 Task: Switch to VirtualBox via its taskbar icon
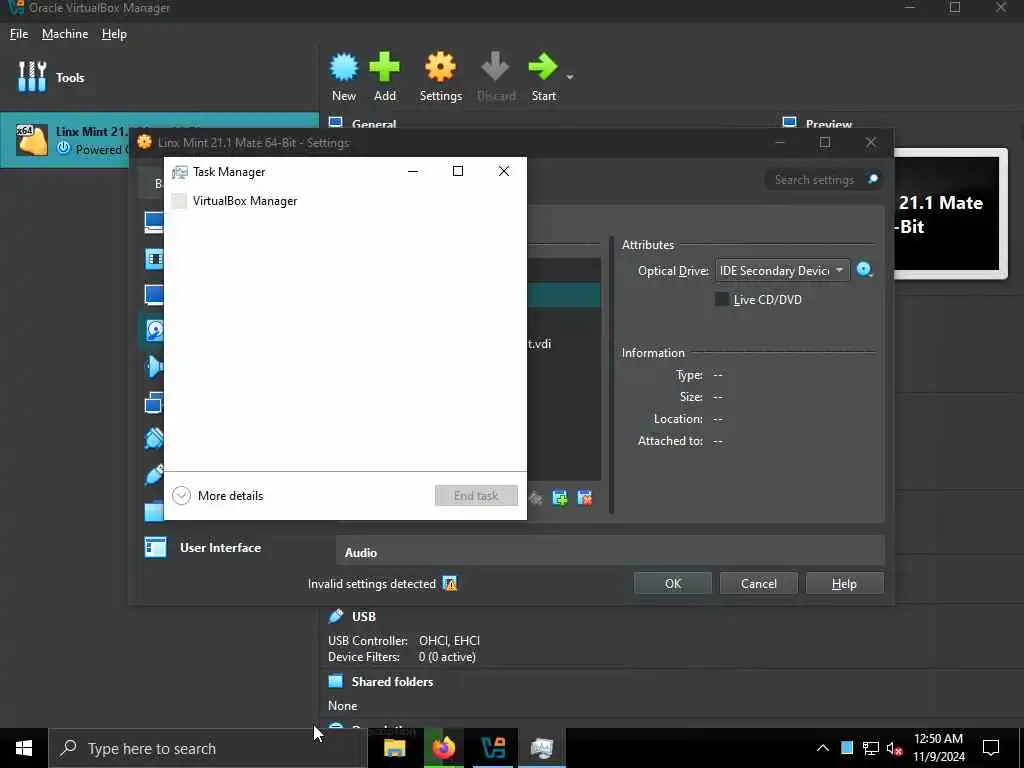[493, 748]
